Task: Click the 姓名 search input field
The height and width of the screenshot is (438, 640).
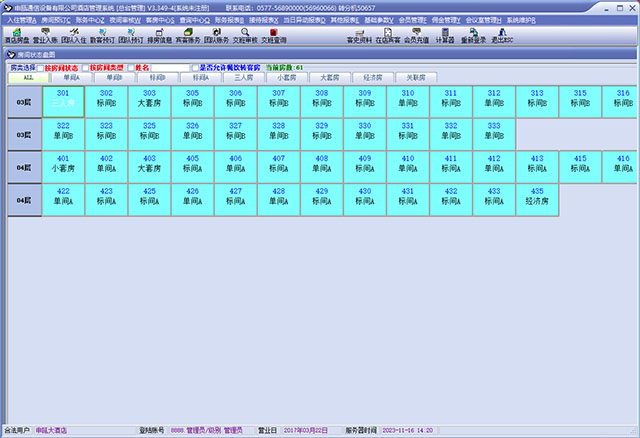Action: point(170,67)
